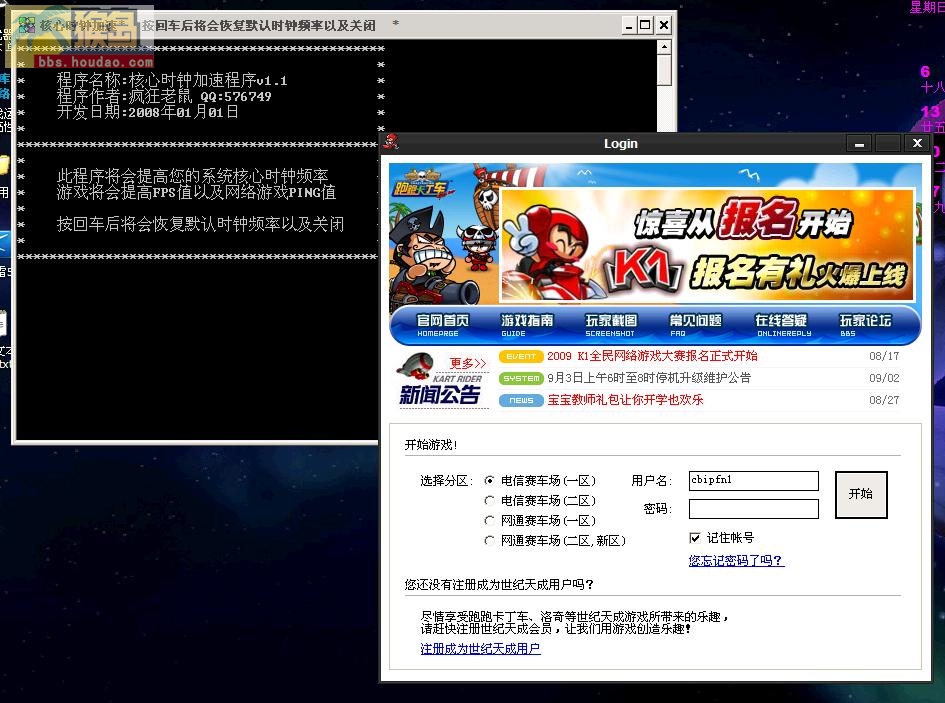Open the 宝宝教师礼包 news item
945x703 pixels.
click(x=625, y=400)
